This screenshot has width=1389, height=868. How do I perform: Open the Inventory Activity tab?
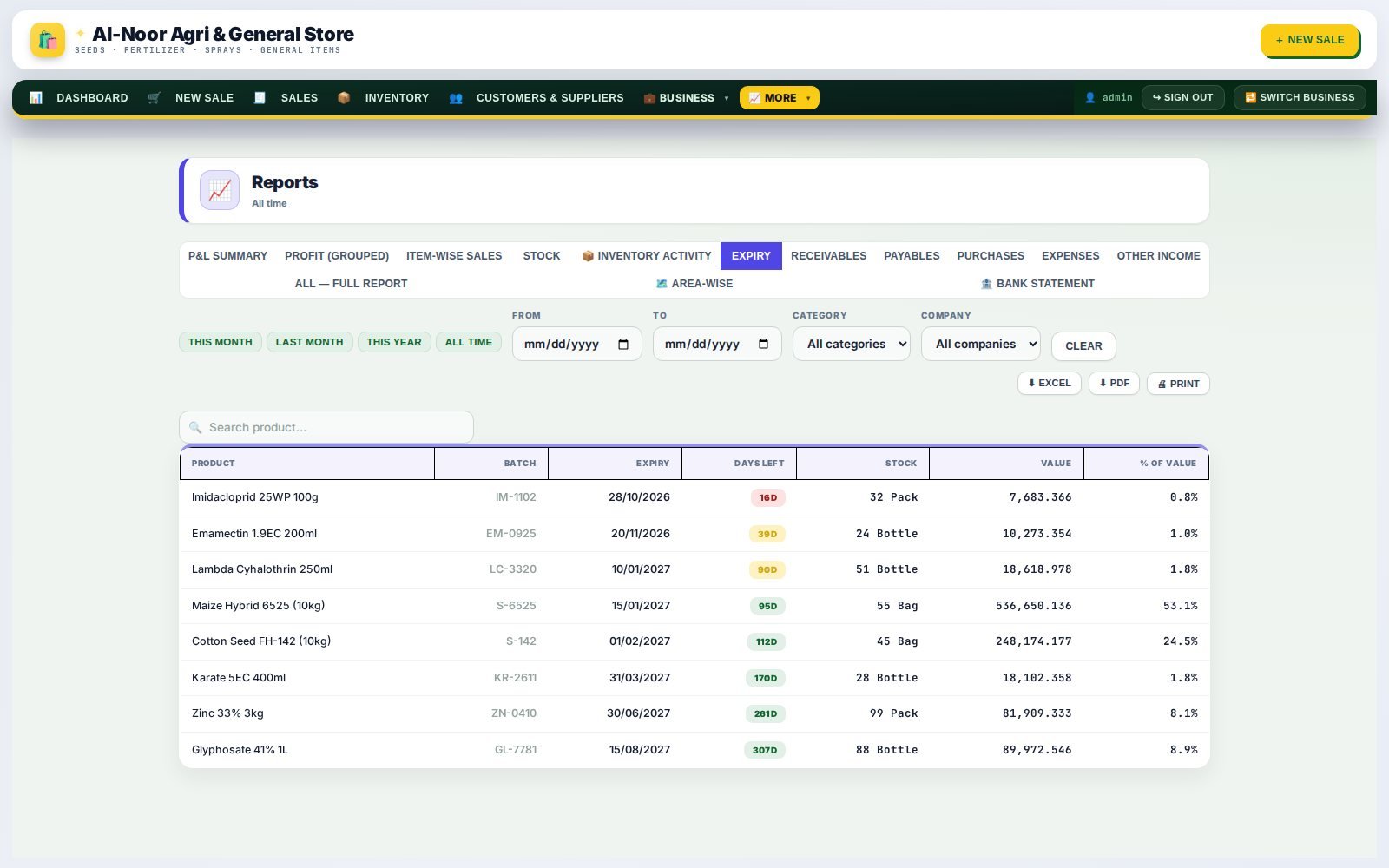pos(647,256)
